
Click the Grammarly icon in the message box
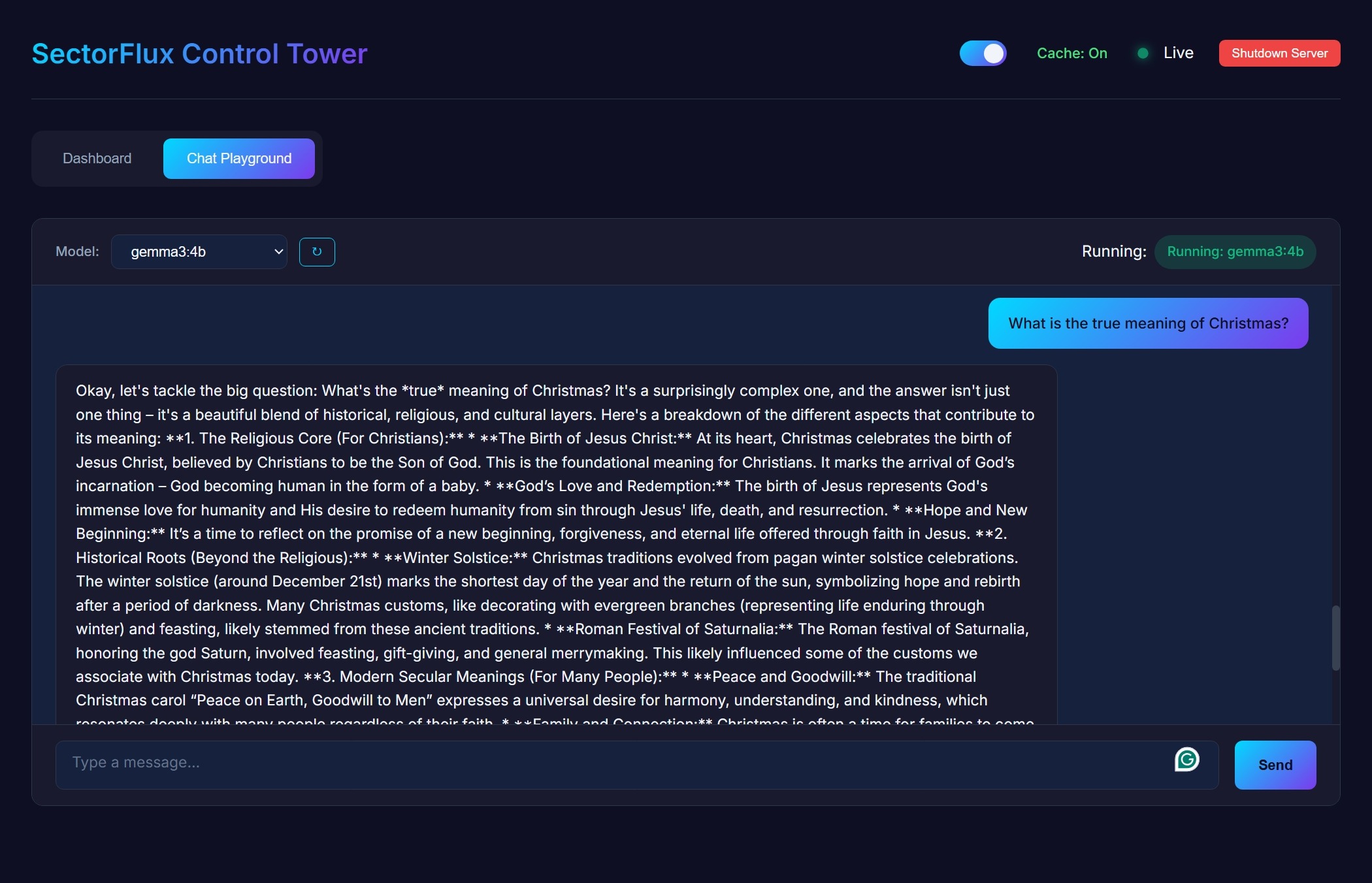1188,760
